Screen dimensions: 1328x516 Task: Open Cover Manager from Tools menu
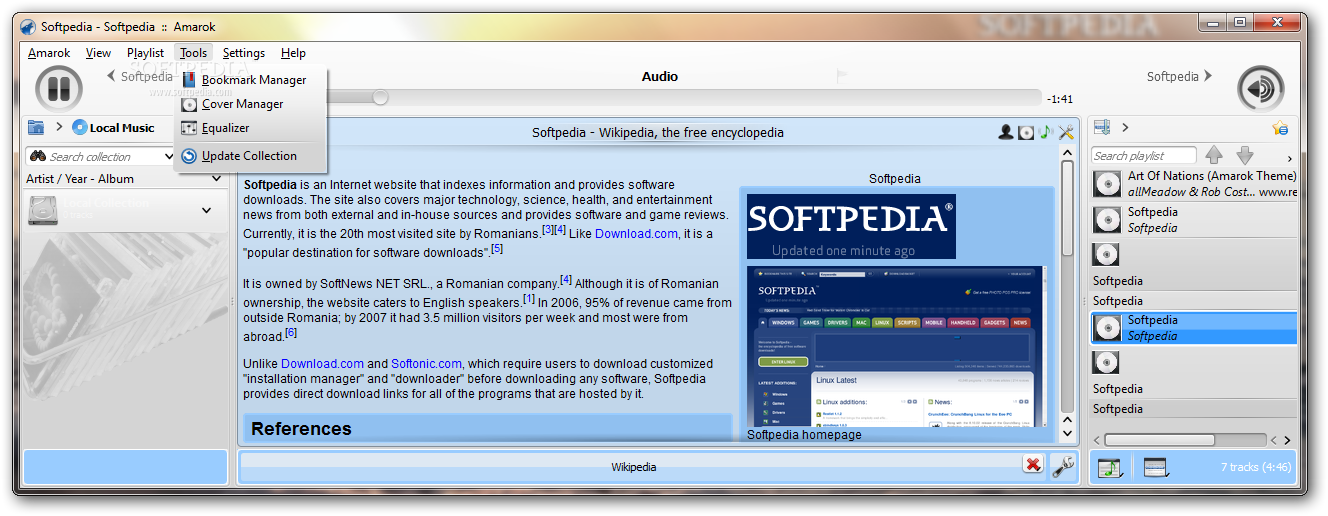tap(250, 104)
